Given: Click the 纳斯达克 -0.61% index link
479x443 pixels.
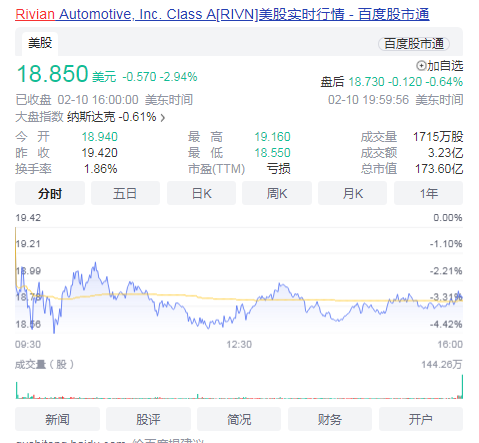Looking at the screenshot, I should (112, 117).
